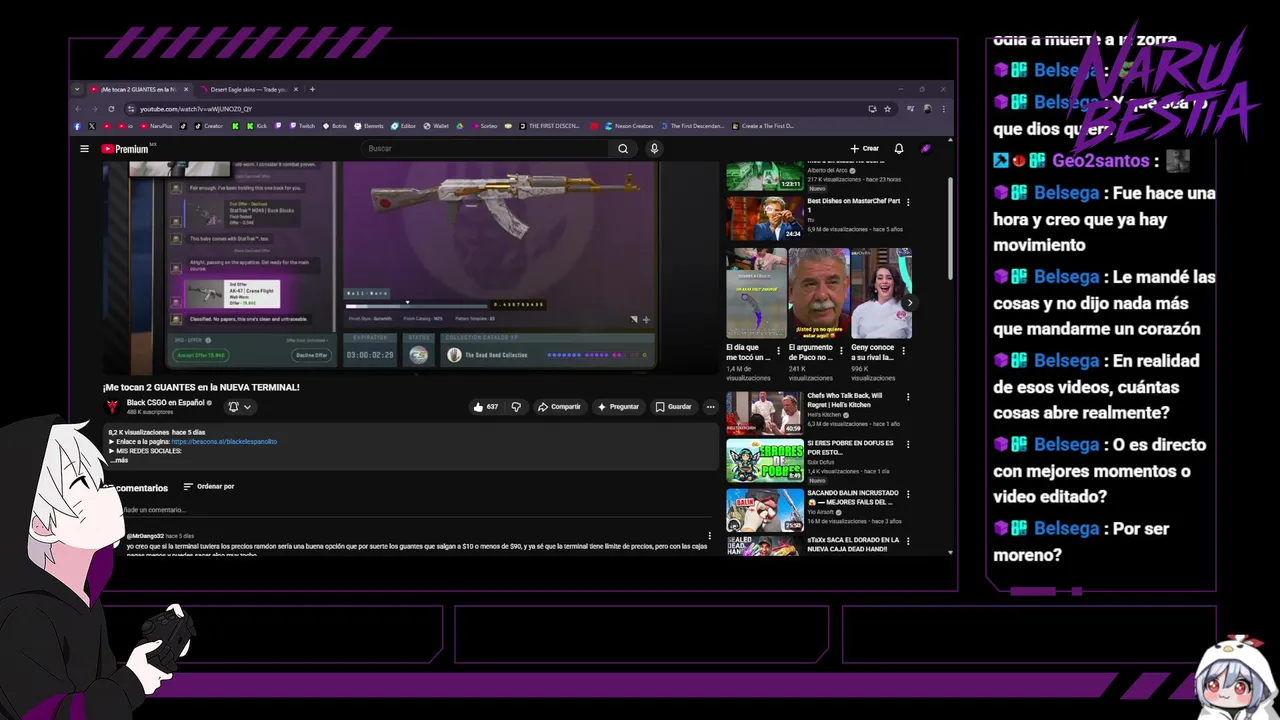The width and height of the screenshot is (1280, 720).
Task: Close the Desert Eagle skins tab
Action: tap(296, 89)
